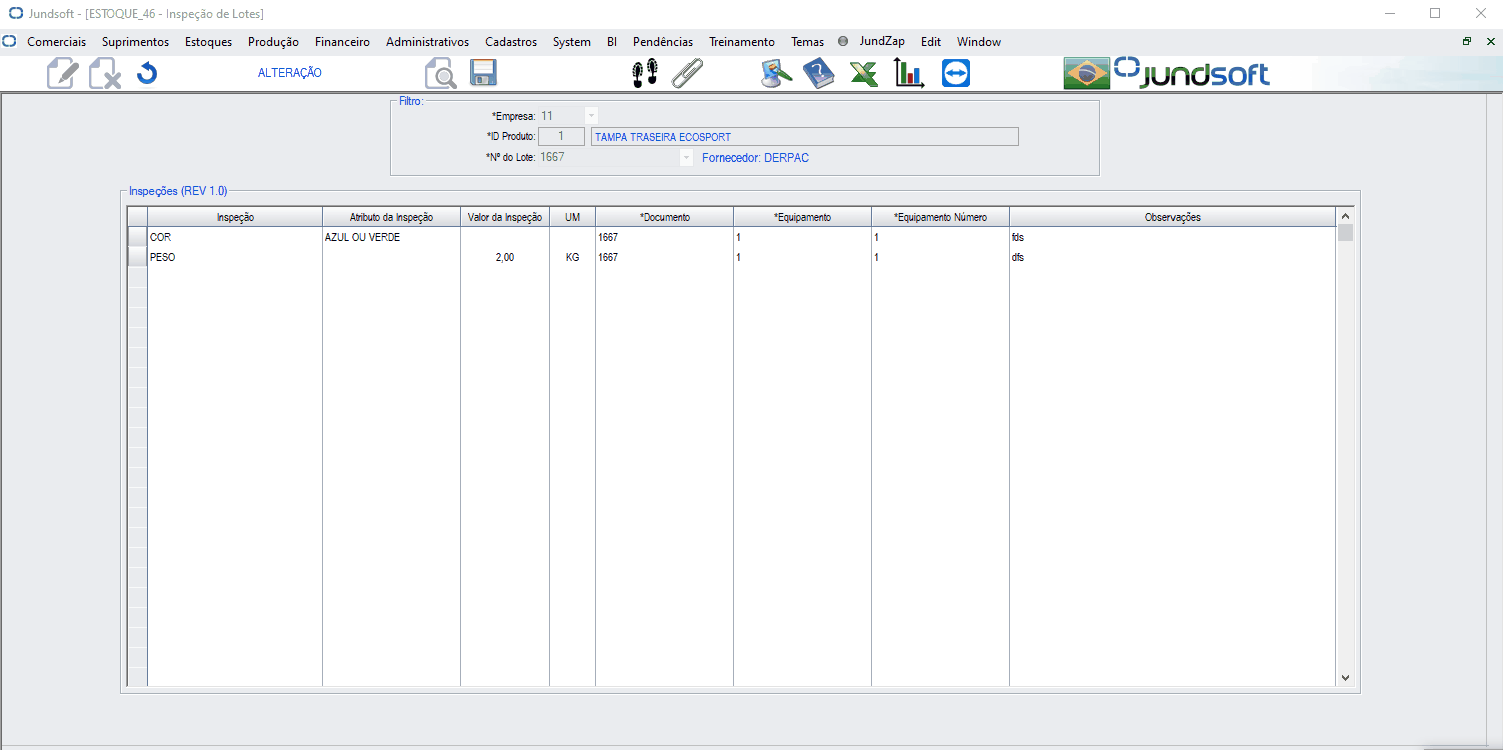Screen dimensions: 1503x750
Task: Click the footprints tracking icon
Action: [x=645, y=73]
